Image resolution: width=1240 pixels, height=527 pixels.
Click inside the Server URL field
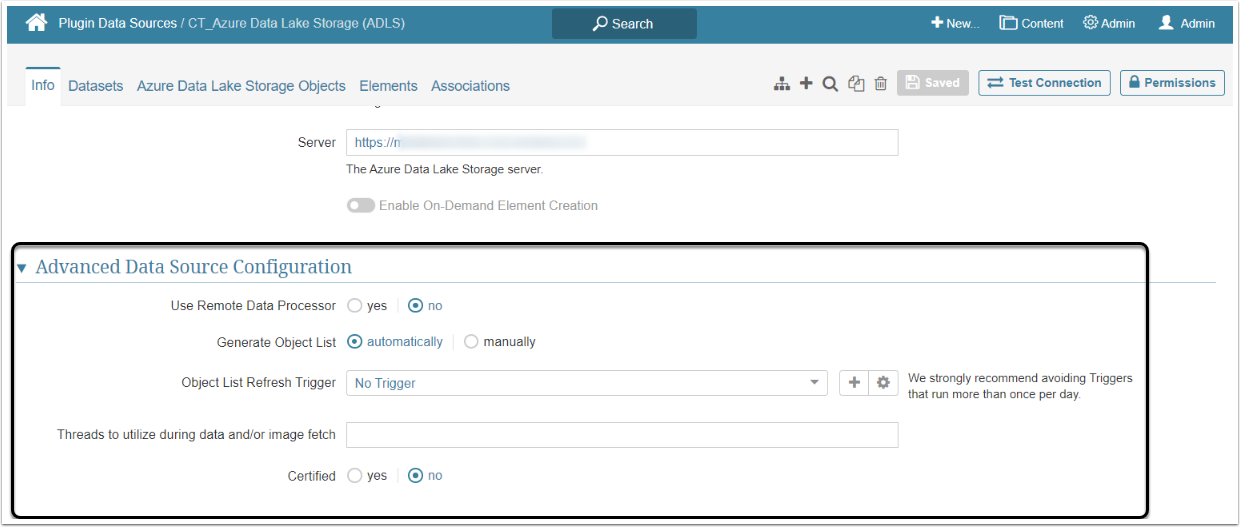click(x=622, y=142)
